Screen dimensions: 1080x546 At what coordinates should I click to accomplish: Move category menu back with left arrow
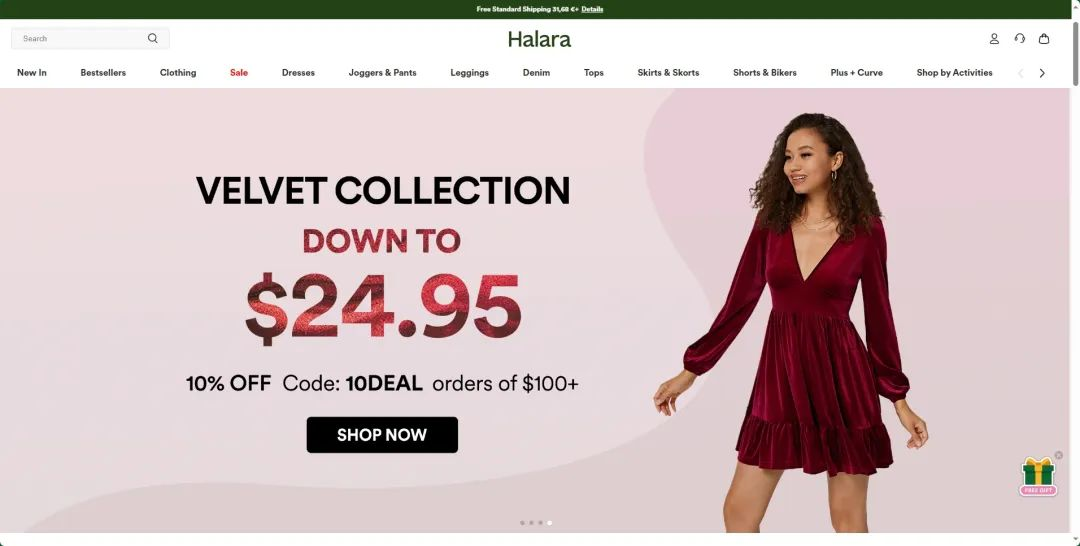tap(1021, 73)
